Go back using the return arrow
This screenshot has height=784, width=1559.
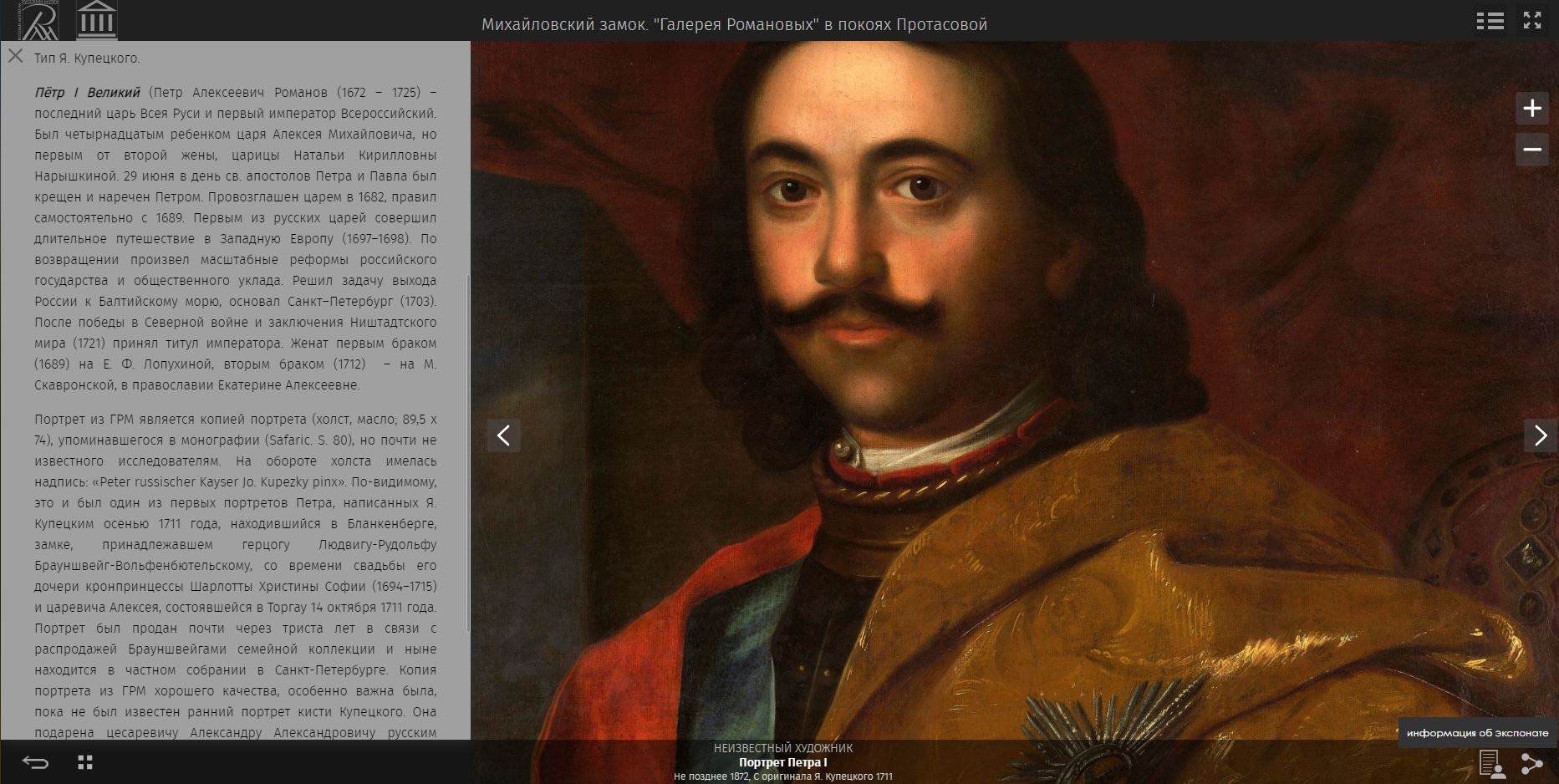coord(35,762)
